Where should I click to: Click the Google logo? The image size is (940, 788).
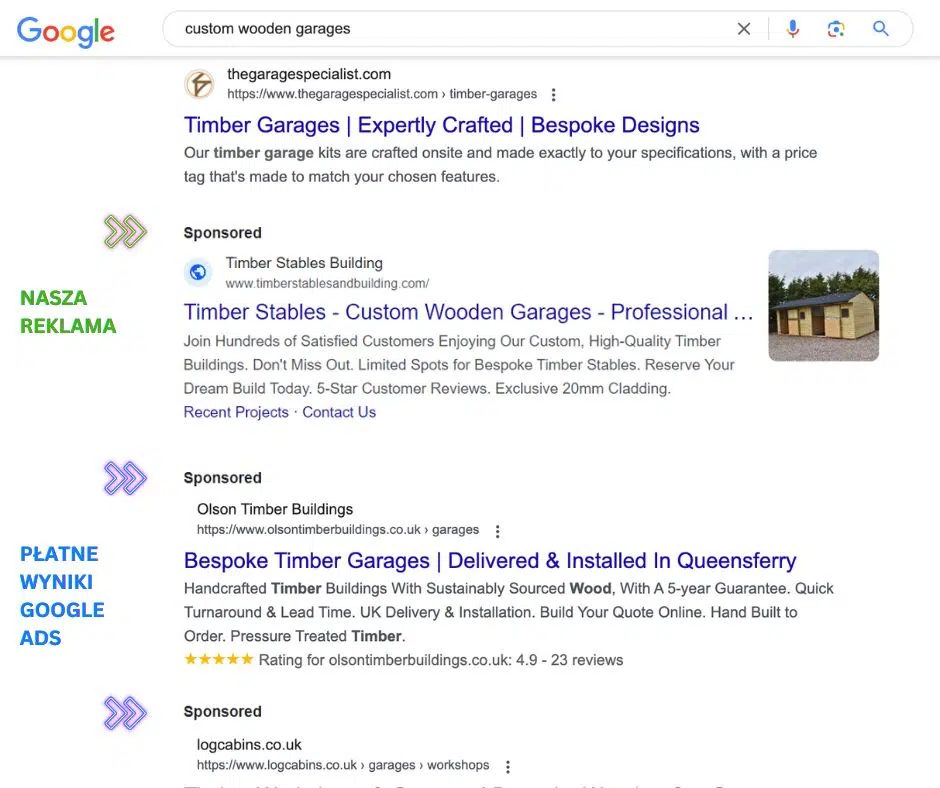click(66, 31)
